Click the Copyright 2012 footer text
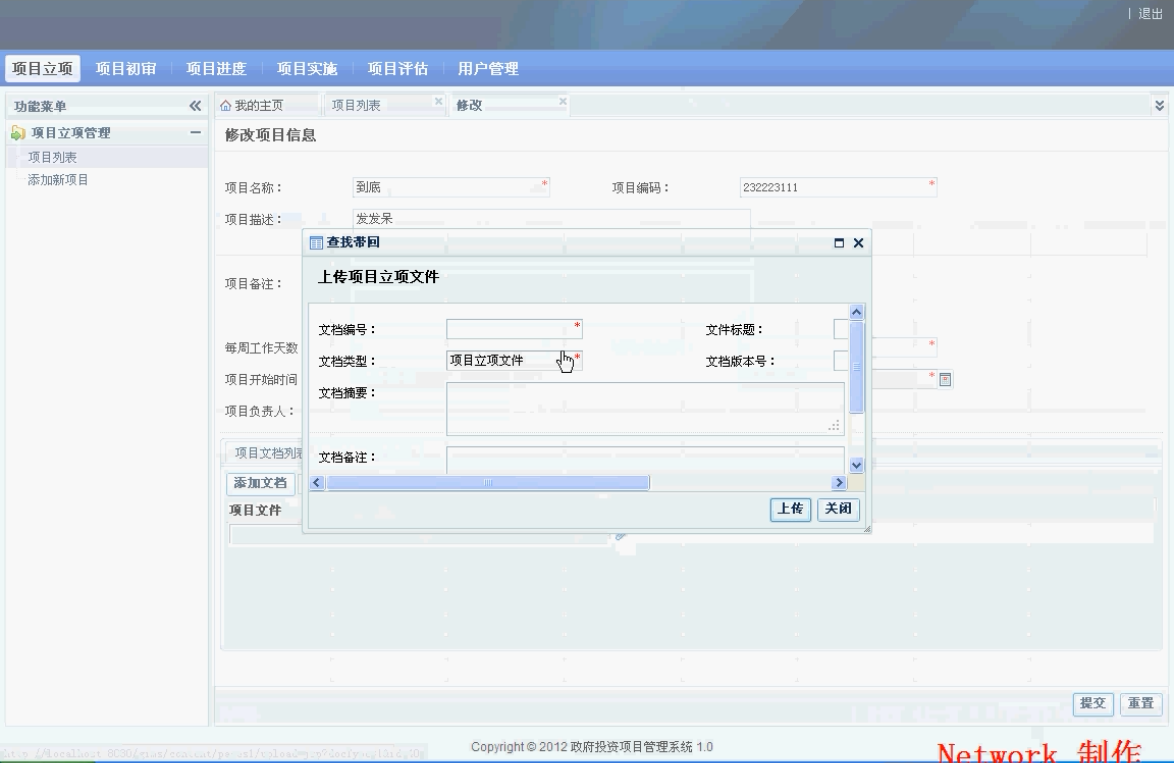This screenshot has width=1174, height=763. (591, 747)
